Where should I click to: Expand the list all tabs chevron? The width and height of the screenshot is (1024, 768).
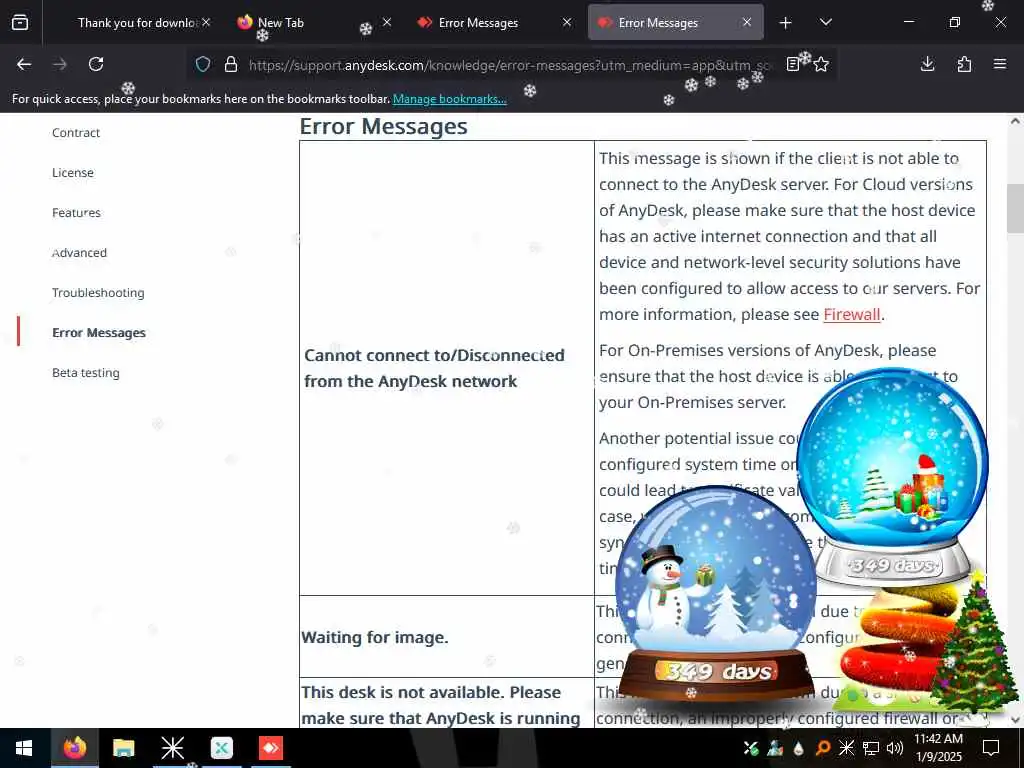click(x=825, y=22)
